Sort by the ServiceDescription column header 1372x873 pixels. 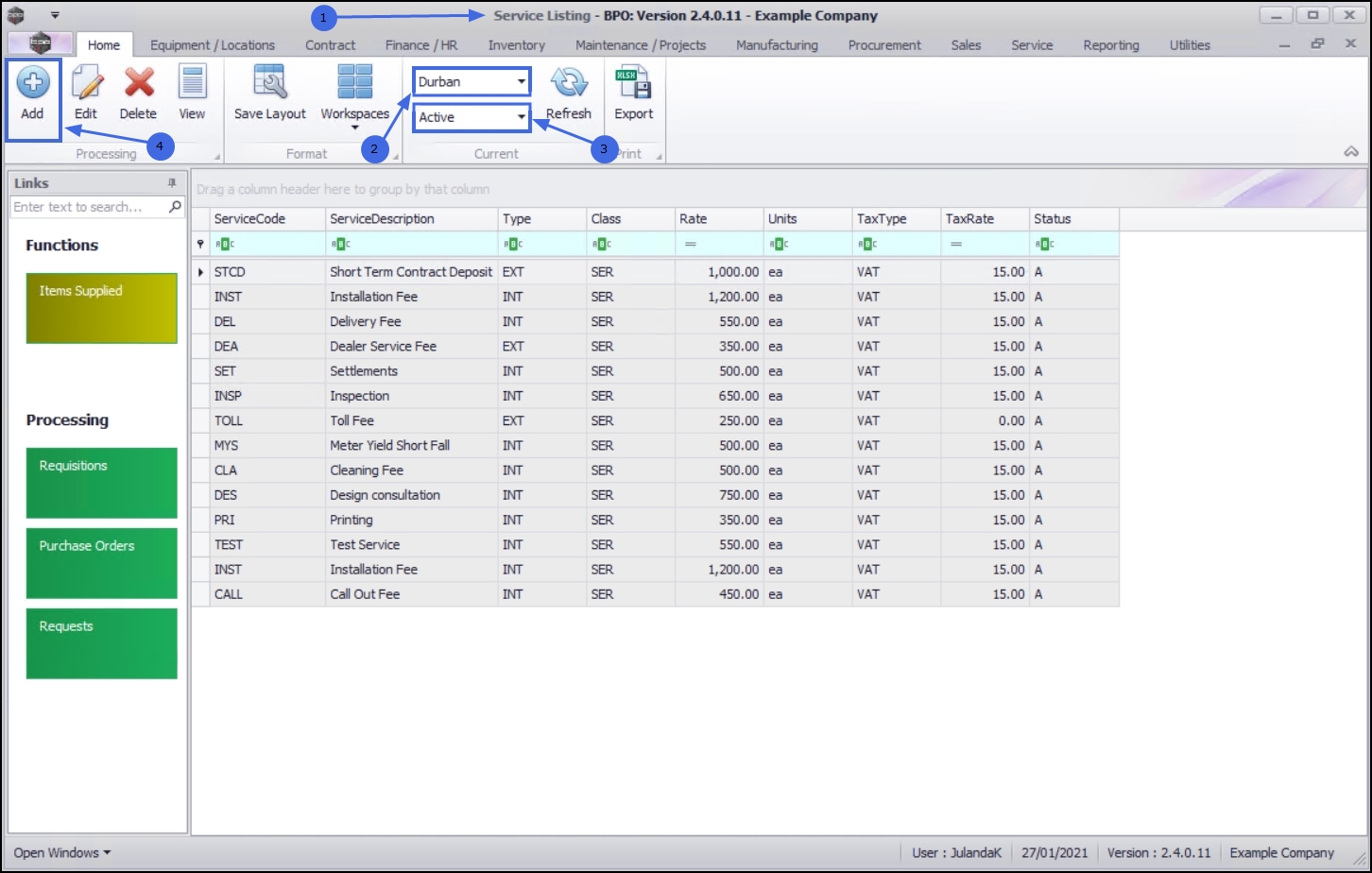411,218
